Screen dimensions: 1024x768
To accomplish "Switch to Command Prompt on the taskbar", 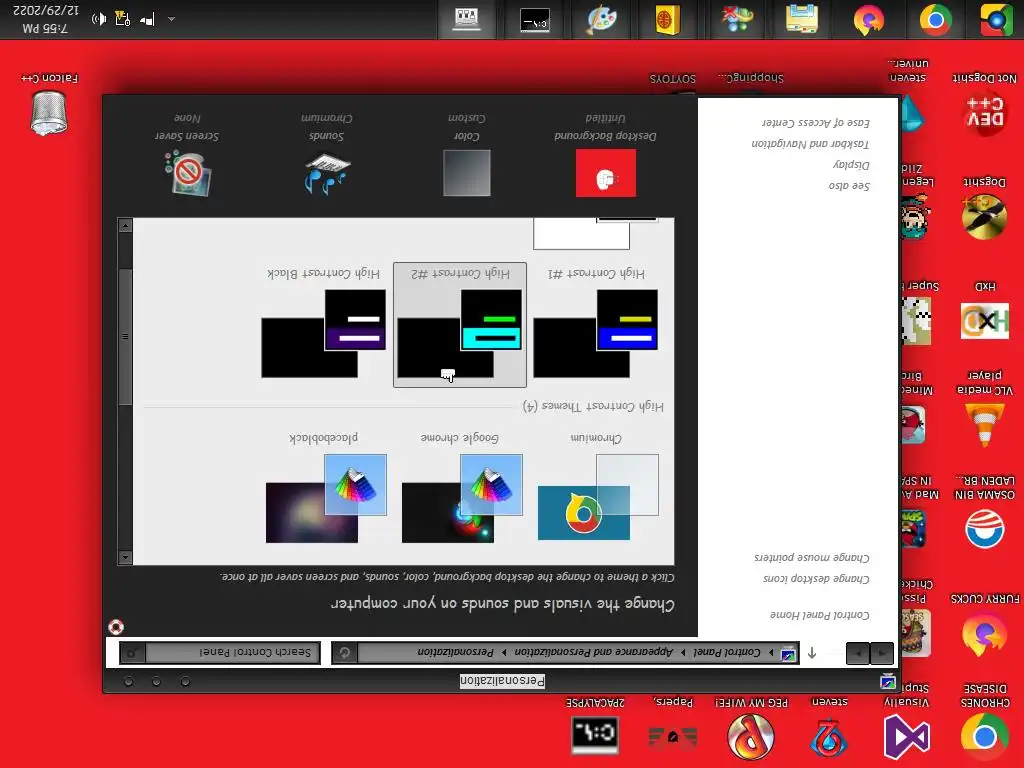I will tap(535, 20).
